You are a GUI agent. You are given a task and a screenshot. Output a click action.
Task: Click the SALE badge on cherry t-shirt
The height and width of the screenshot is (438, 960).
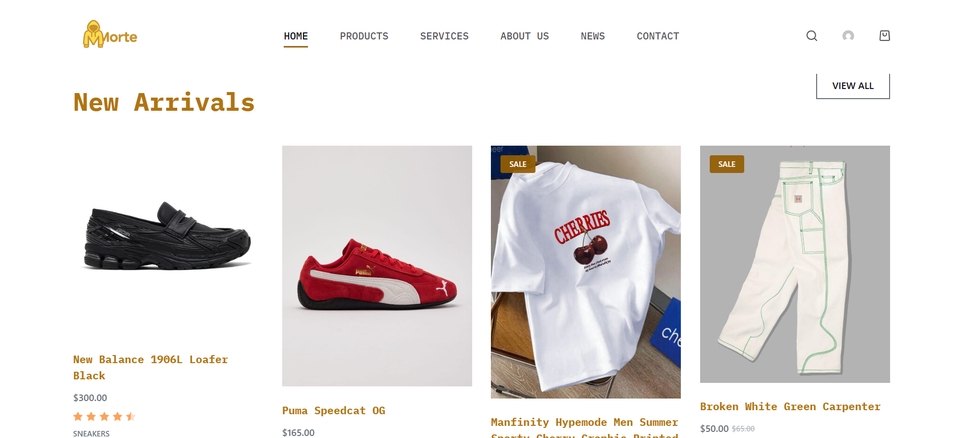pos(518,164)
